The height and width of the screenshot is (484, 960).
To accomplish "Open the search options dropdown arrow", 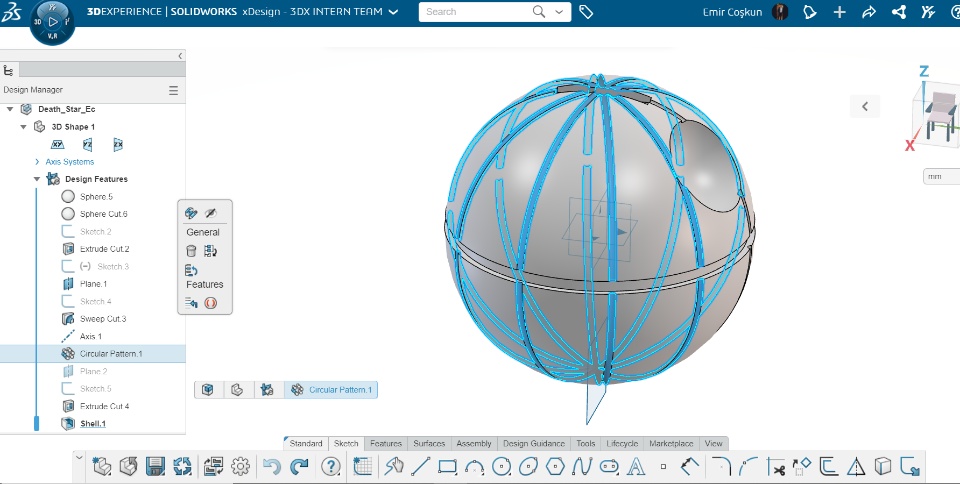I will (560, 12).
